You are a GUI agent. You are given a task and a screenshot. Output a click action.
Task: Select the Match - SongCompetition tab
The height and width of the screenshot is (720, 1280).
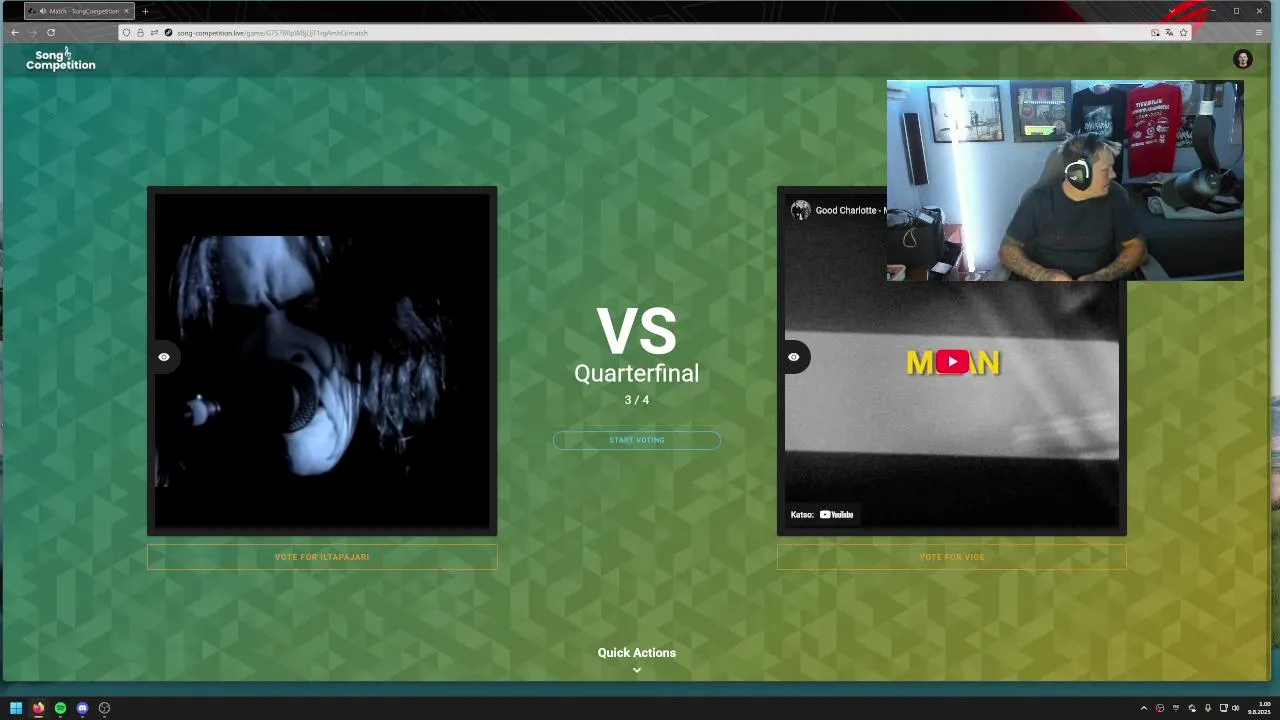[78, 11]
